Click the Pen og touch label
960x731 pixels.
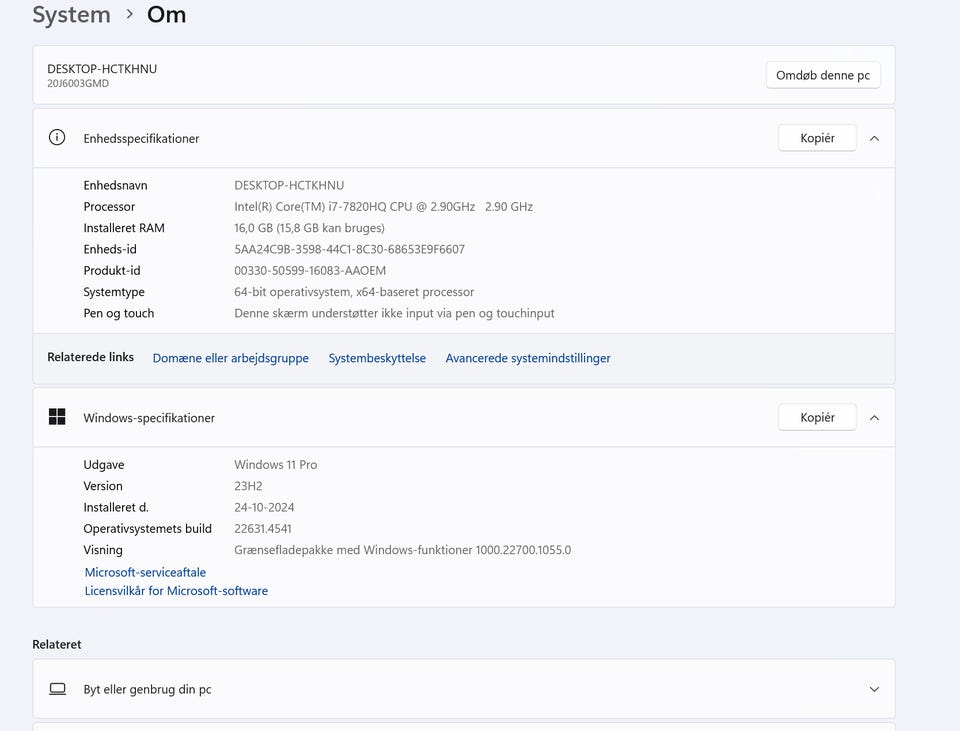click(x=119, y=313)
